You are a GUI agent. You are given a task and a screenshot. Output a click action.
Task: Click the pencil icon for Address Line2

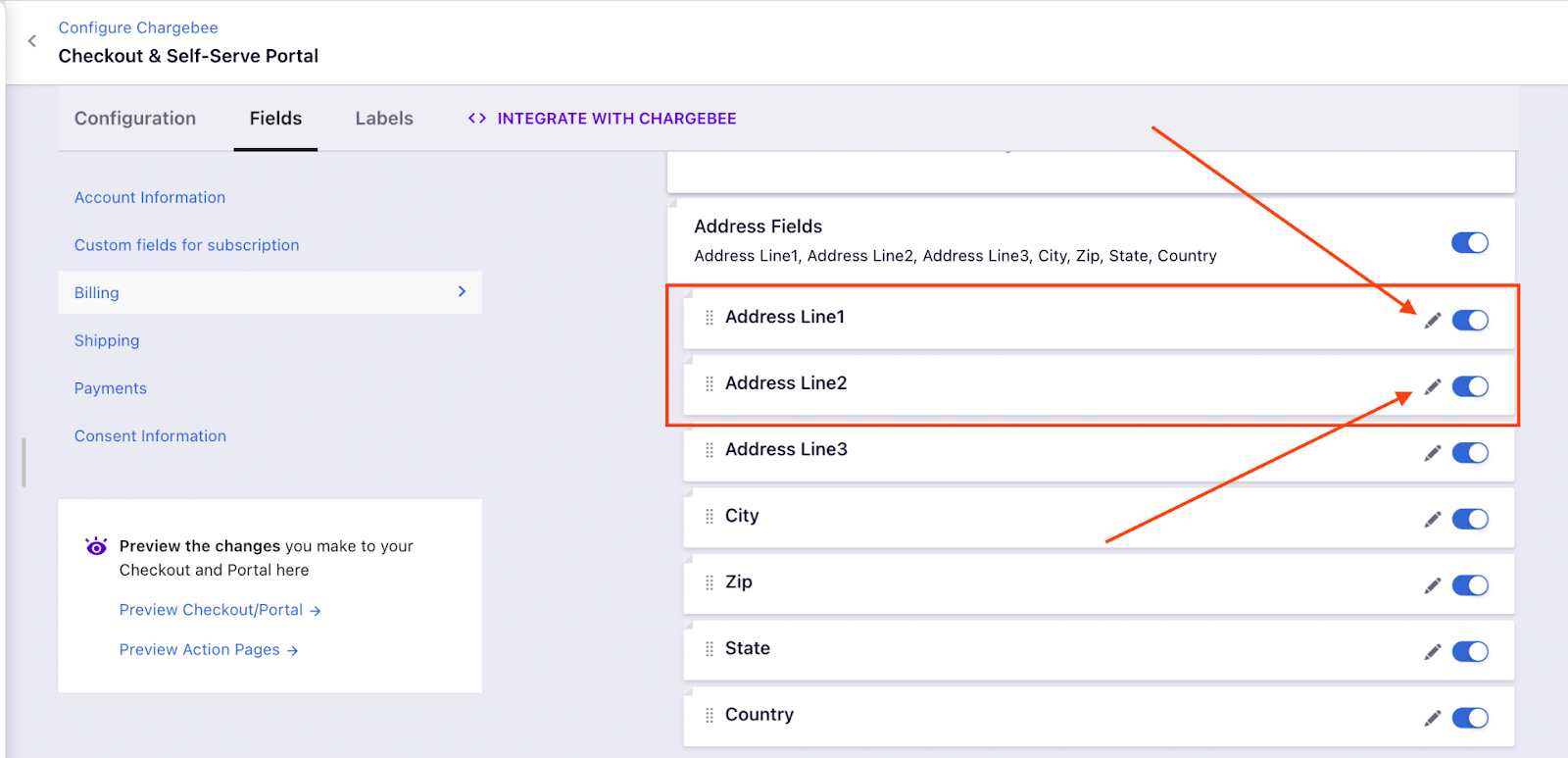[x=1432, y=387]
